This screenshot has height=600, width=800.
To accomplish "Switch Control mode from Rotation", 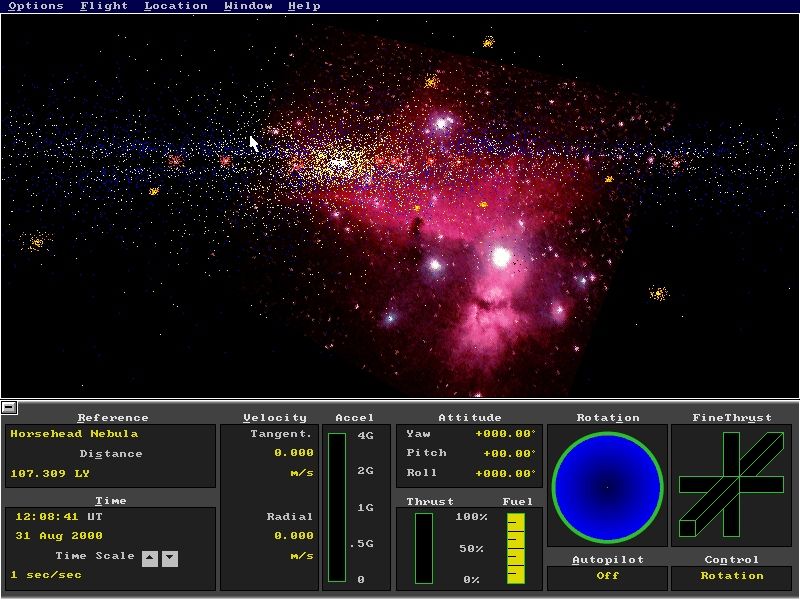I will [x=732, y=576].
